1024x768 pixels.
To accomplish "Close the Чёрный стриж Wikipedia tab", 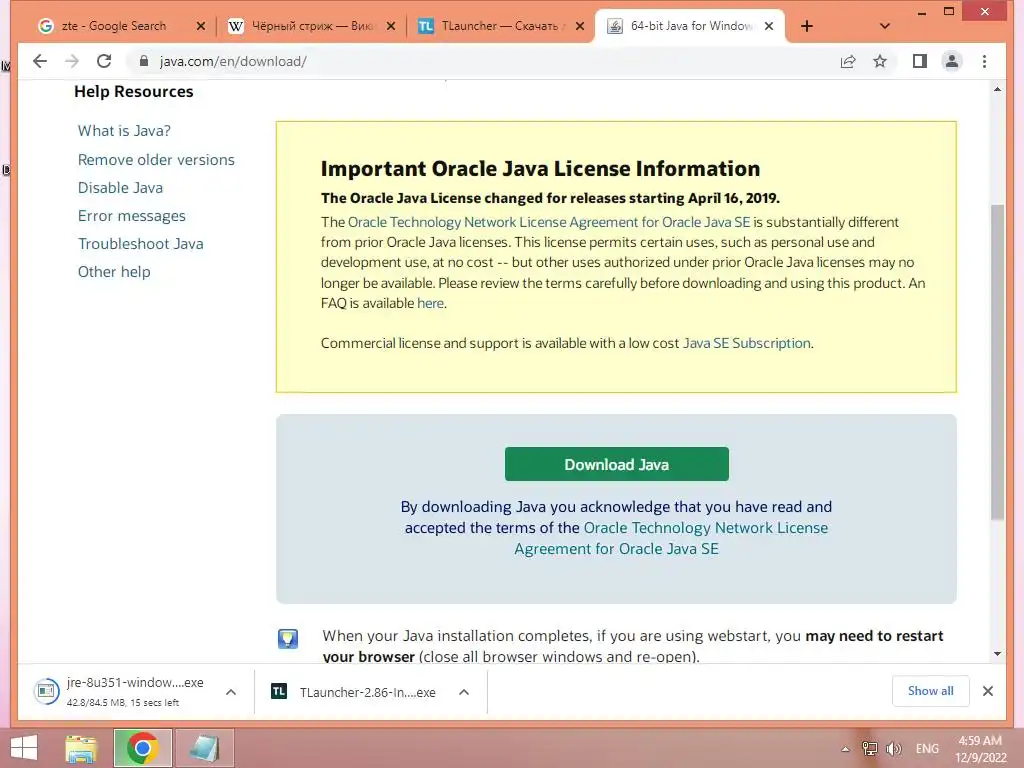I will click(391, 26).
